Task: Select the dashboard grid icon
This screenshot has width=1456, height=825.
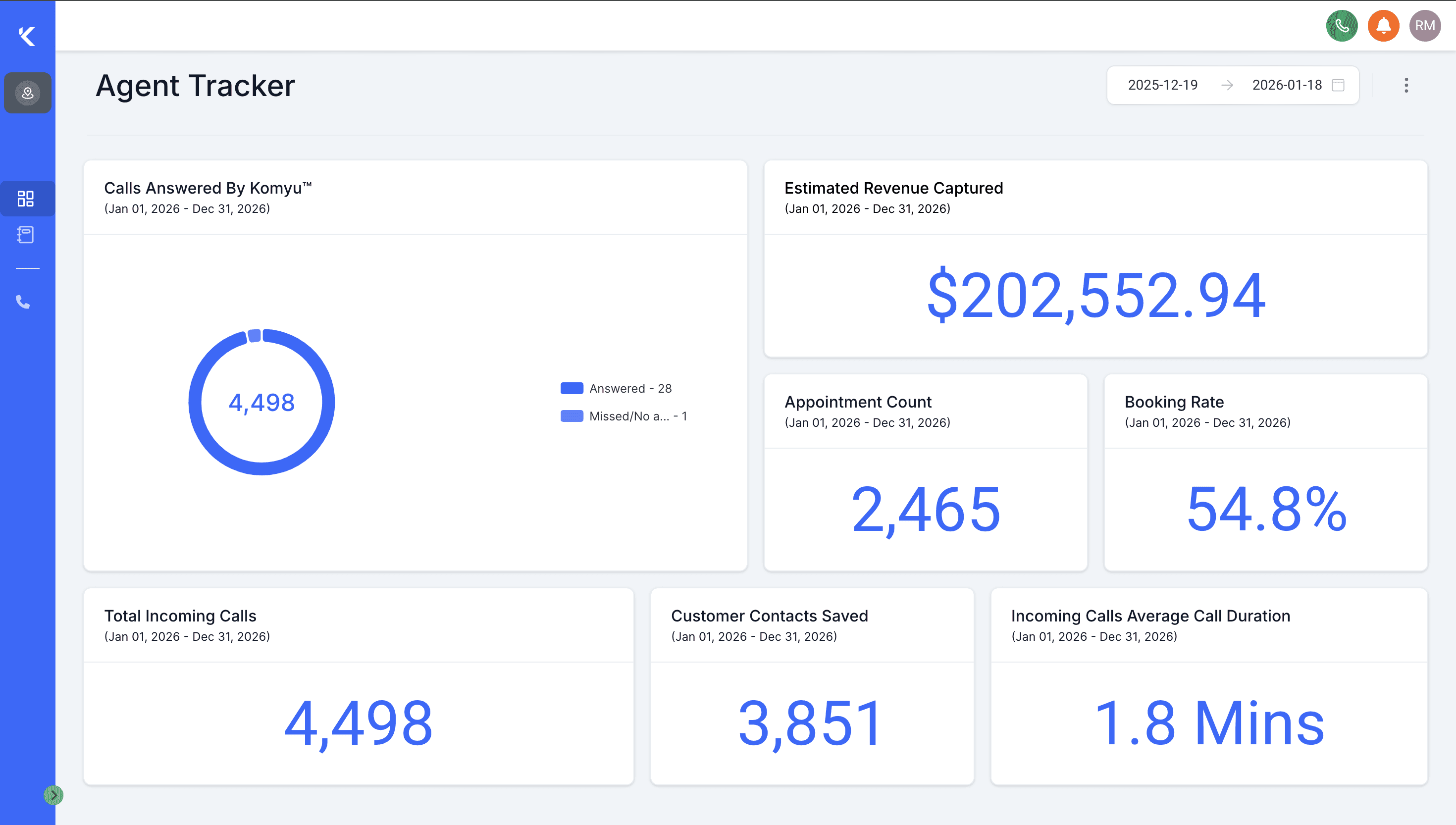Action: pyautogui.click(x=26, y=198)
